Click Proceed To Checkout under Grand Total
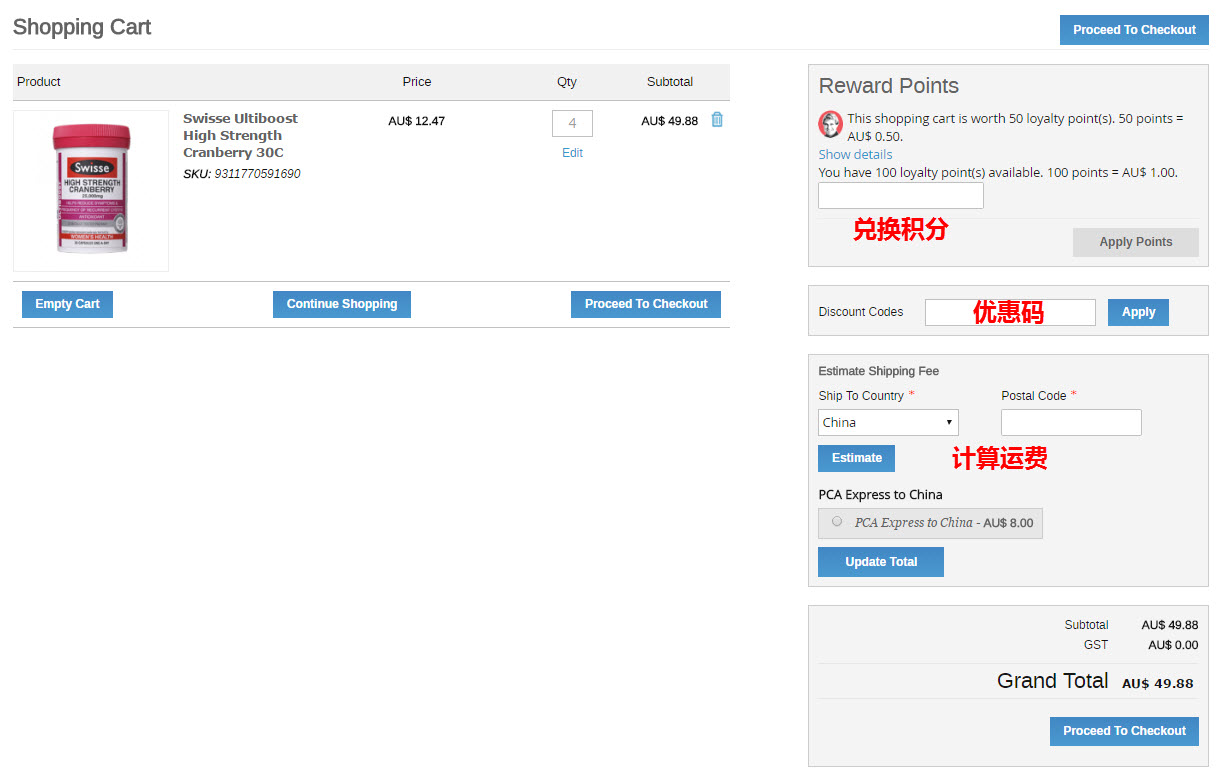The width and height of the screenshot is (1225, 783). 1124,731
